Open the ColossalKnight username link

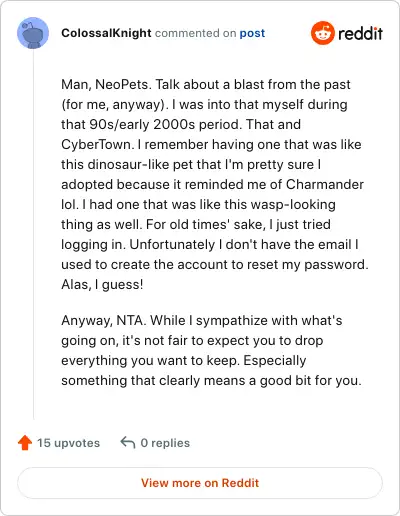point(106,33)
